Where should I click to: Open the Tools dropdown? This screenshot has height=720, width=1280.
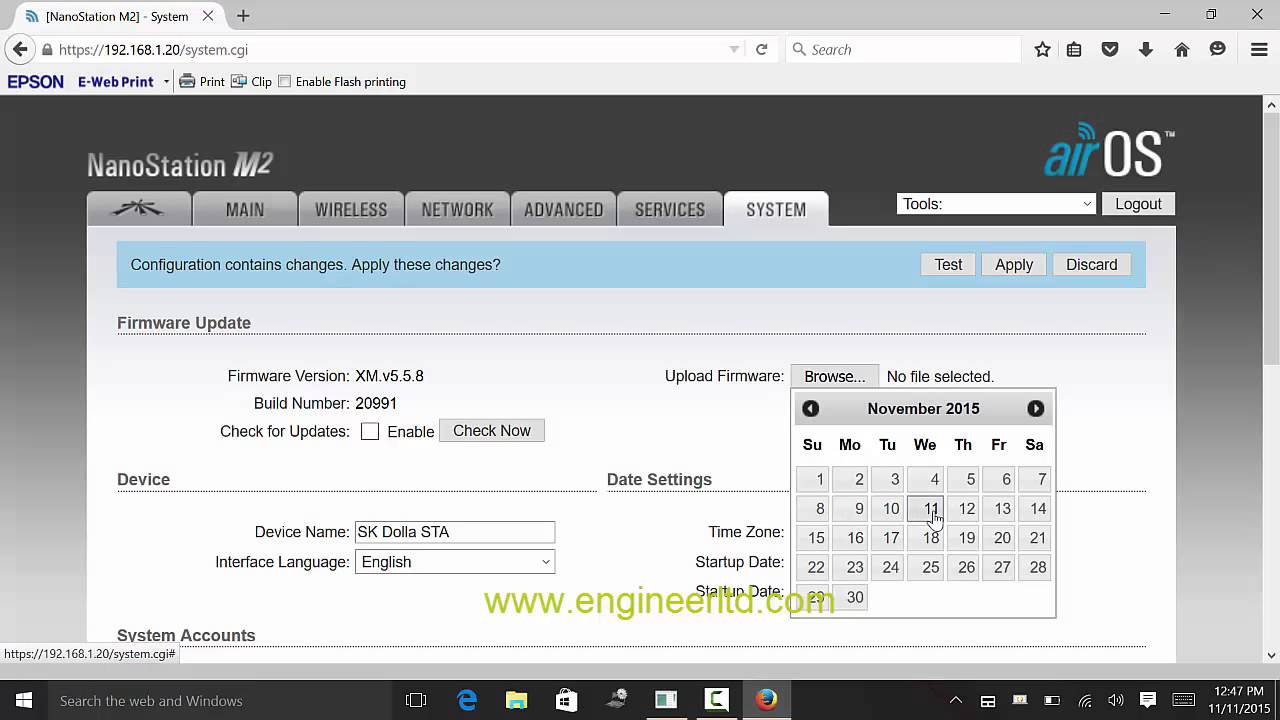pyautogui.click(x=996, y=204)
